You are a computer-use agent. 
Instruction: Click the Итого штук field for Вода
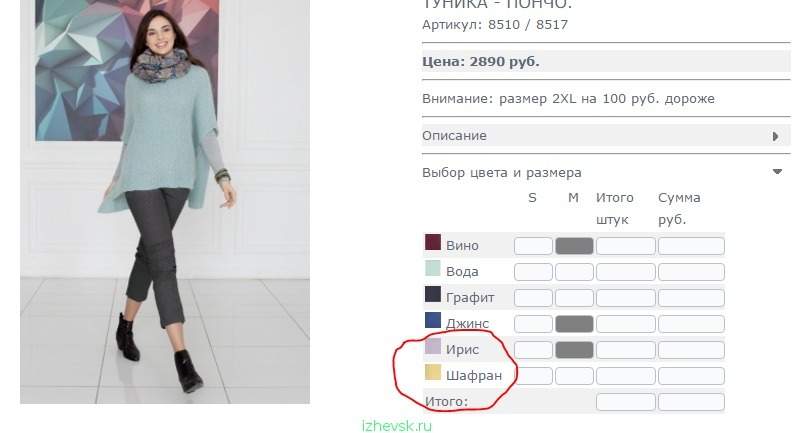626,272
